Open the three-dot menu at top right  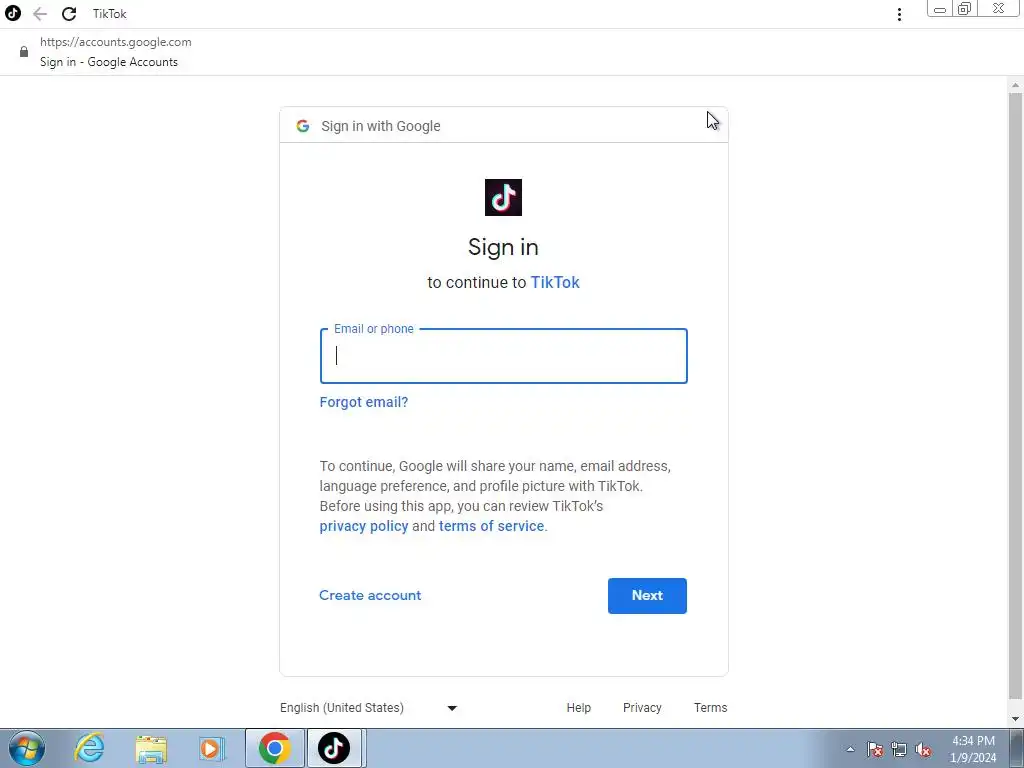coord(899,14)
